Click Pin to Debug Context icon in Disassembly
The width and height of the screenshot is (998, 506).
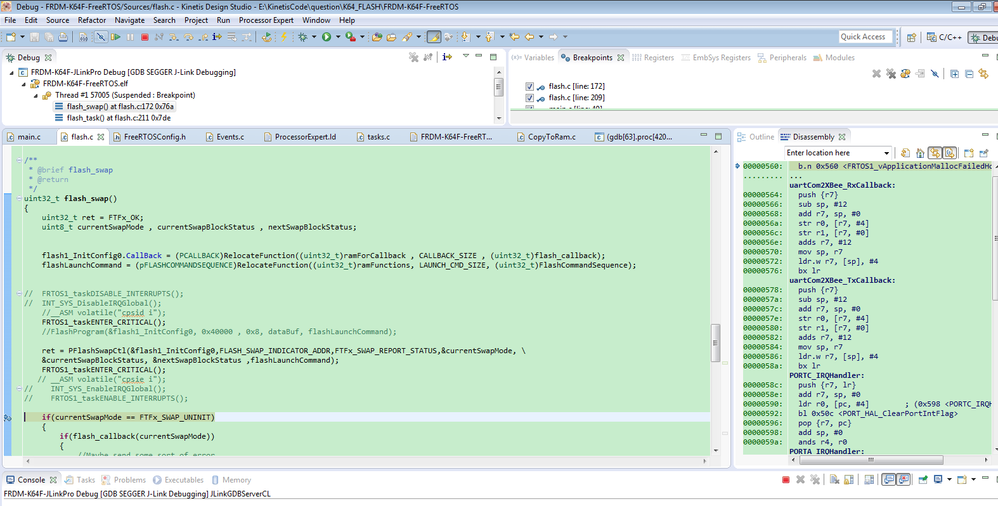(x=983, y=153)
